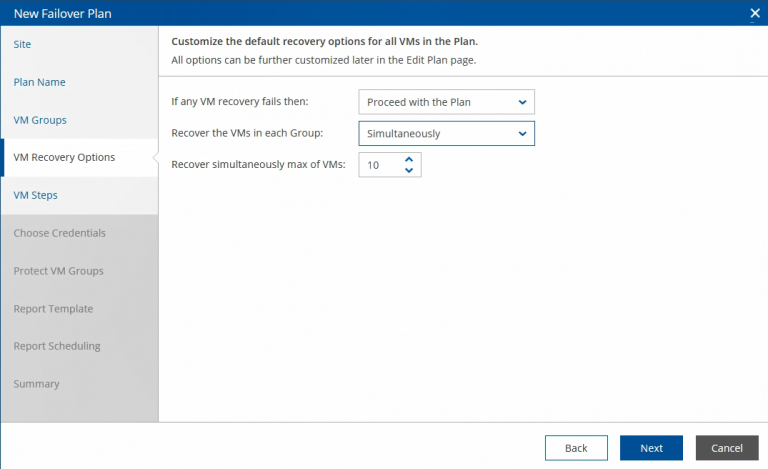Click the 'All options can be further customized' note
The image size is (768, 469).
323,60
